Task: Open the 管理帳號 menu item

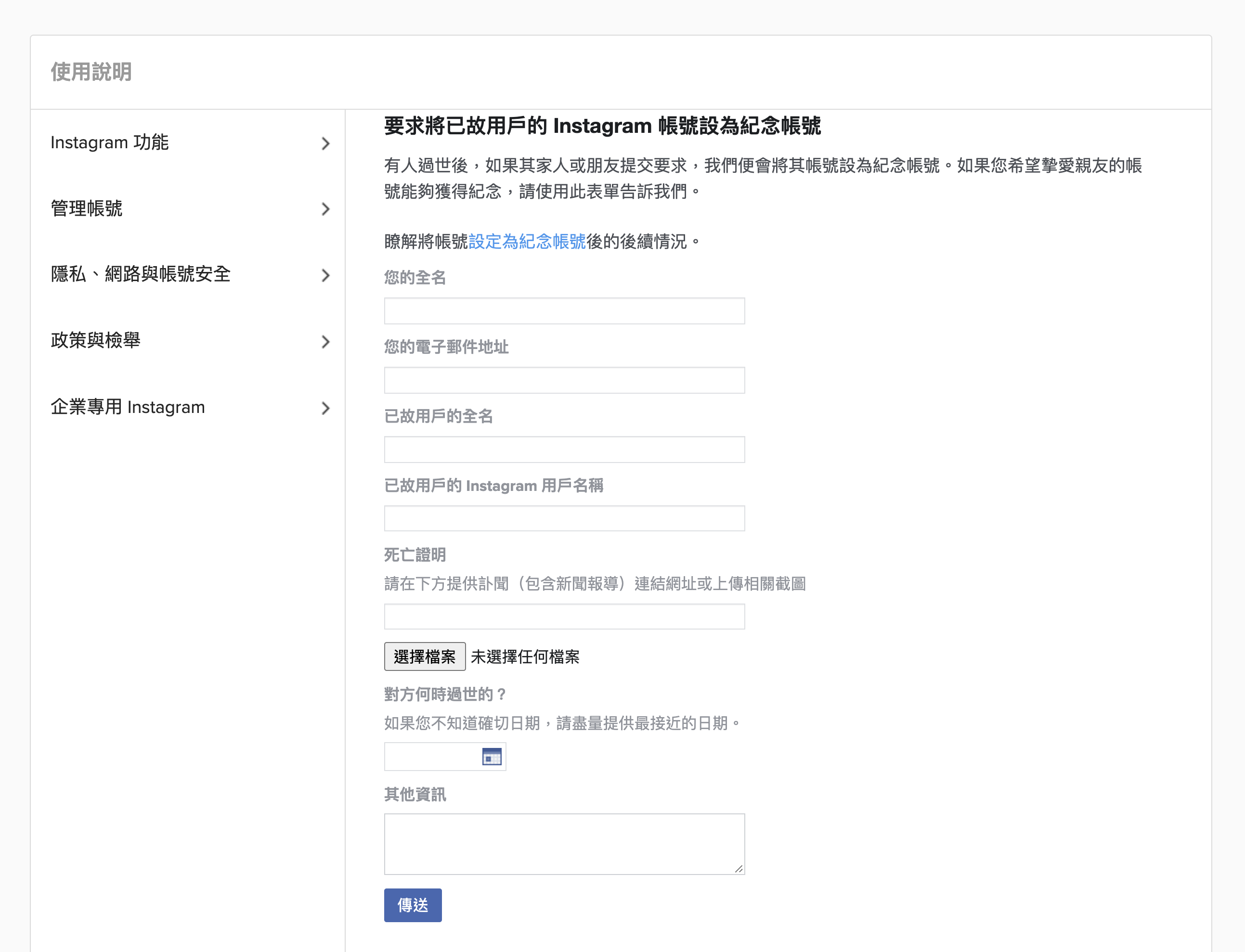Action: click(x=87, y=208)
